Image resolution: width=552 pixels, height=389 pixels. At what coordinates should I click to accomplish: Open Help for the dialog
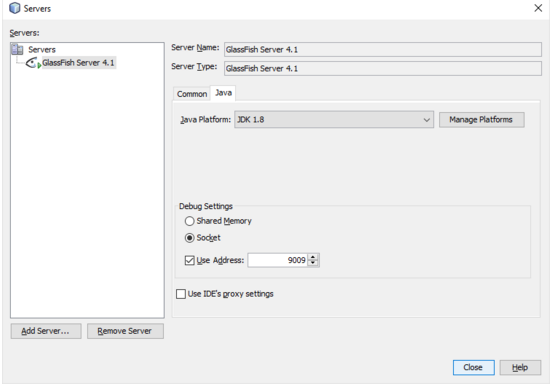tap(520, 368)
